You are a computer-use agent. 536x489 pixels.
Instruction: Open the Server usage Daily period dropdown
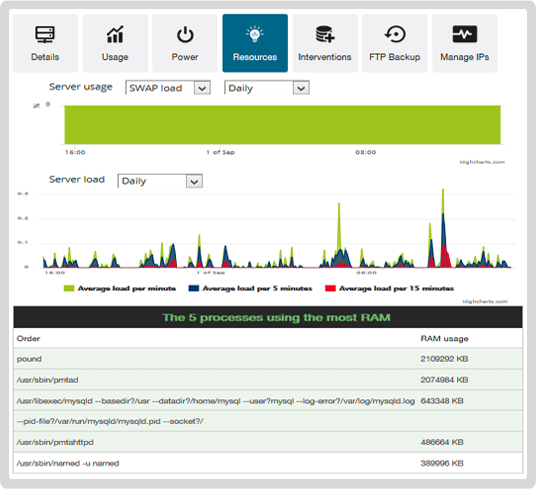(267, 88)
